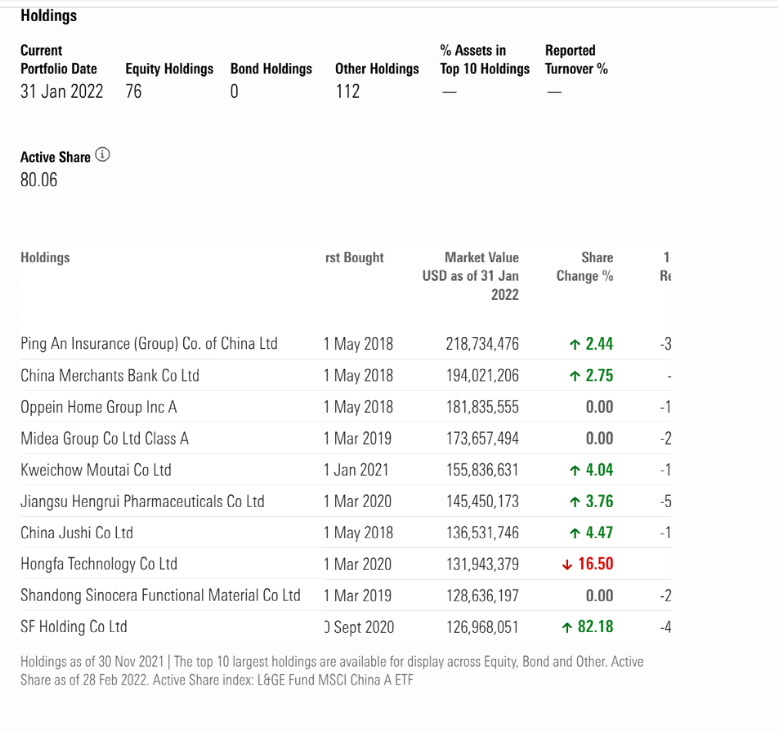This screenshot has width=778, height=732.
Task: Click Kweichow Moutai's green up arrow
Action: point(574,471)
